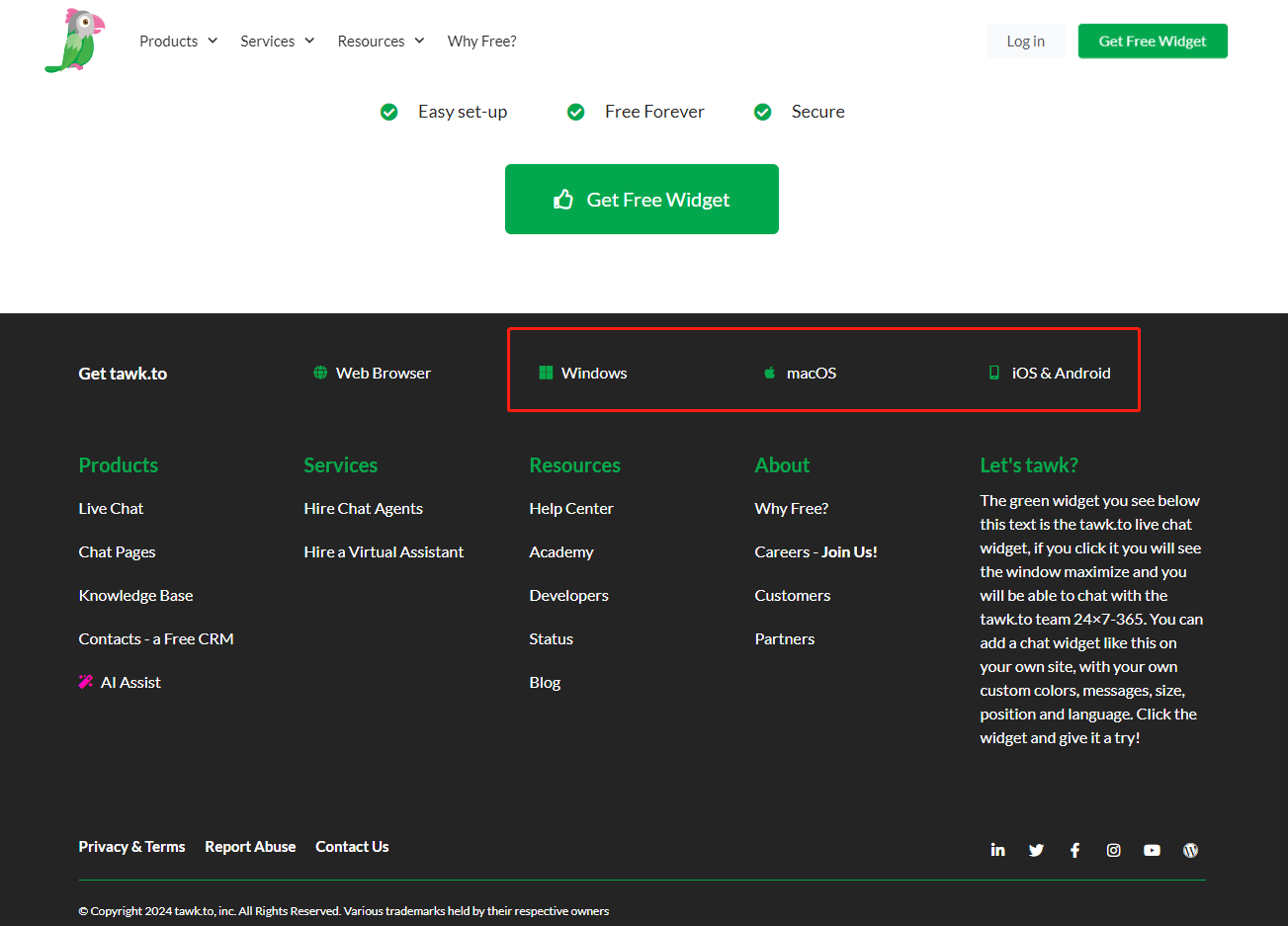1288x926 pixels.
Task: Open the LinkedIn social icon
Action: [997, 850]
